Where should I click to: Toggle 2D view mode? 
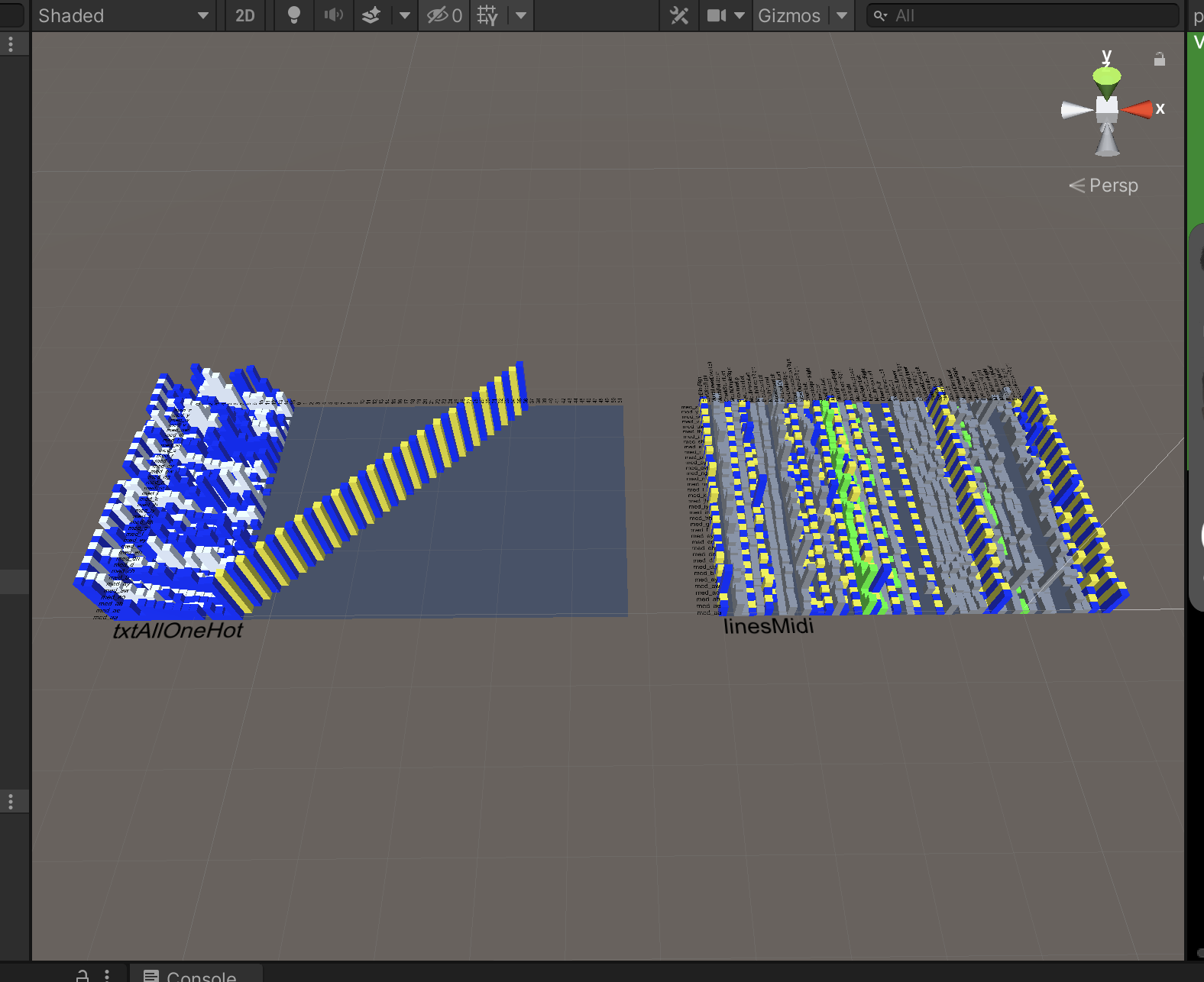coord(245,16)
